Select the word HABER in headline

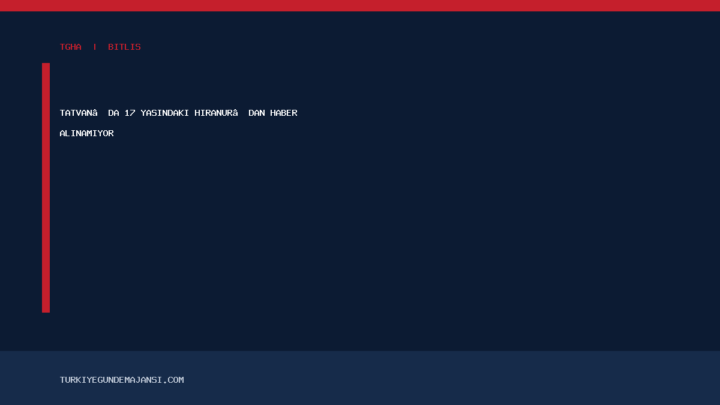coord(284,113)
